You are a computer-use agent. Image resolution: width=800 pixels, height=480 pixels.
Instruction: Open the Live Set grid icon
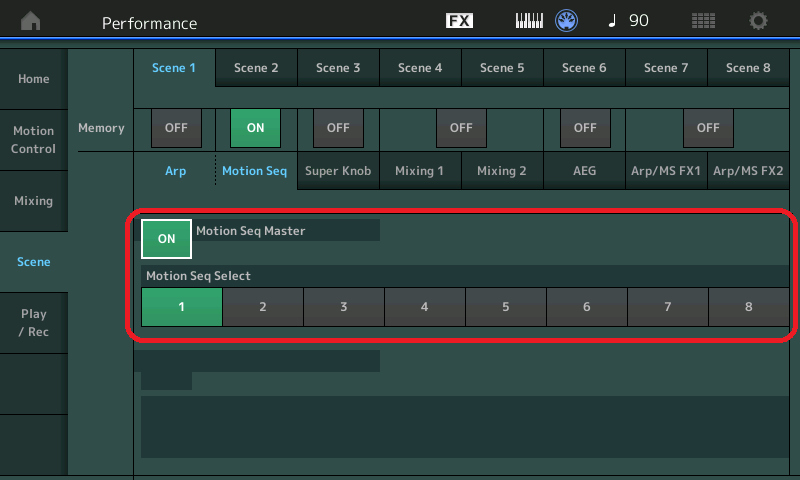point(704,21)
